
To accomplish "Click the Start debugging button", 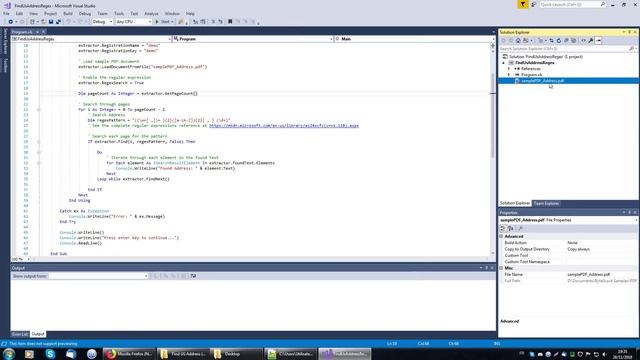I will [x=164, y=22].
